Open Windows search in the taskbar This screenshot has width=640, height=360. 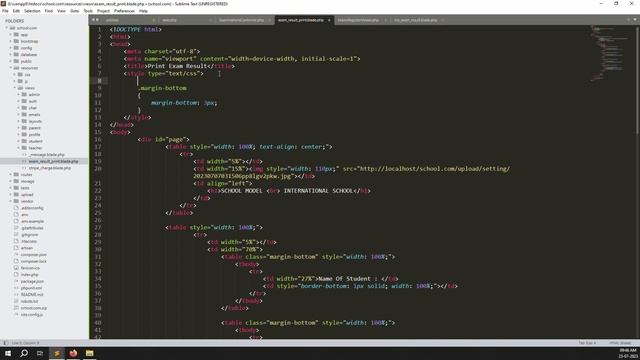point(24,353)
